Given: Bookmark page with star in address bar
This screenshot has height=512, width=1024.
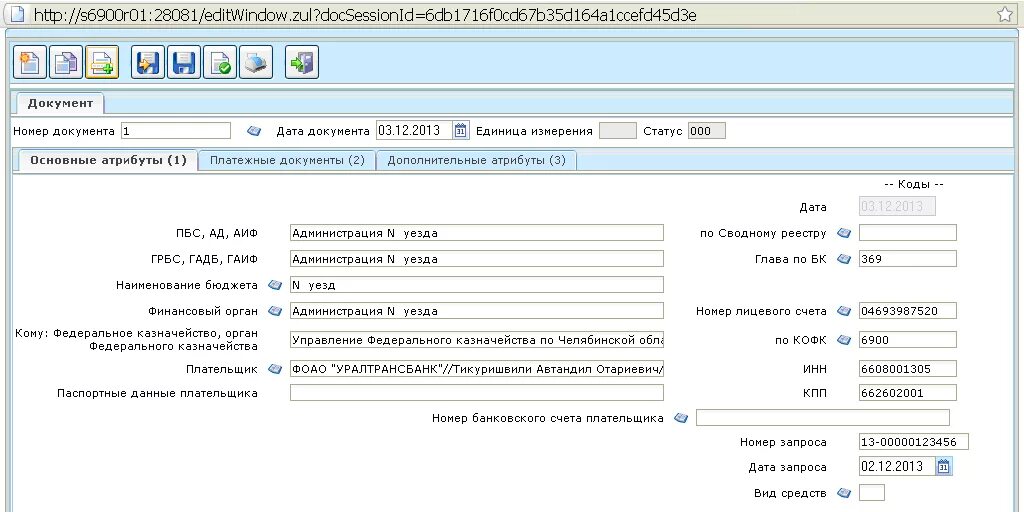Looking at the screenshot, I should (x=1005, y=14).
